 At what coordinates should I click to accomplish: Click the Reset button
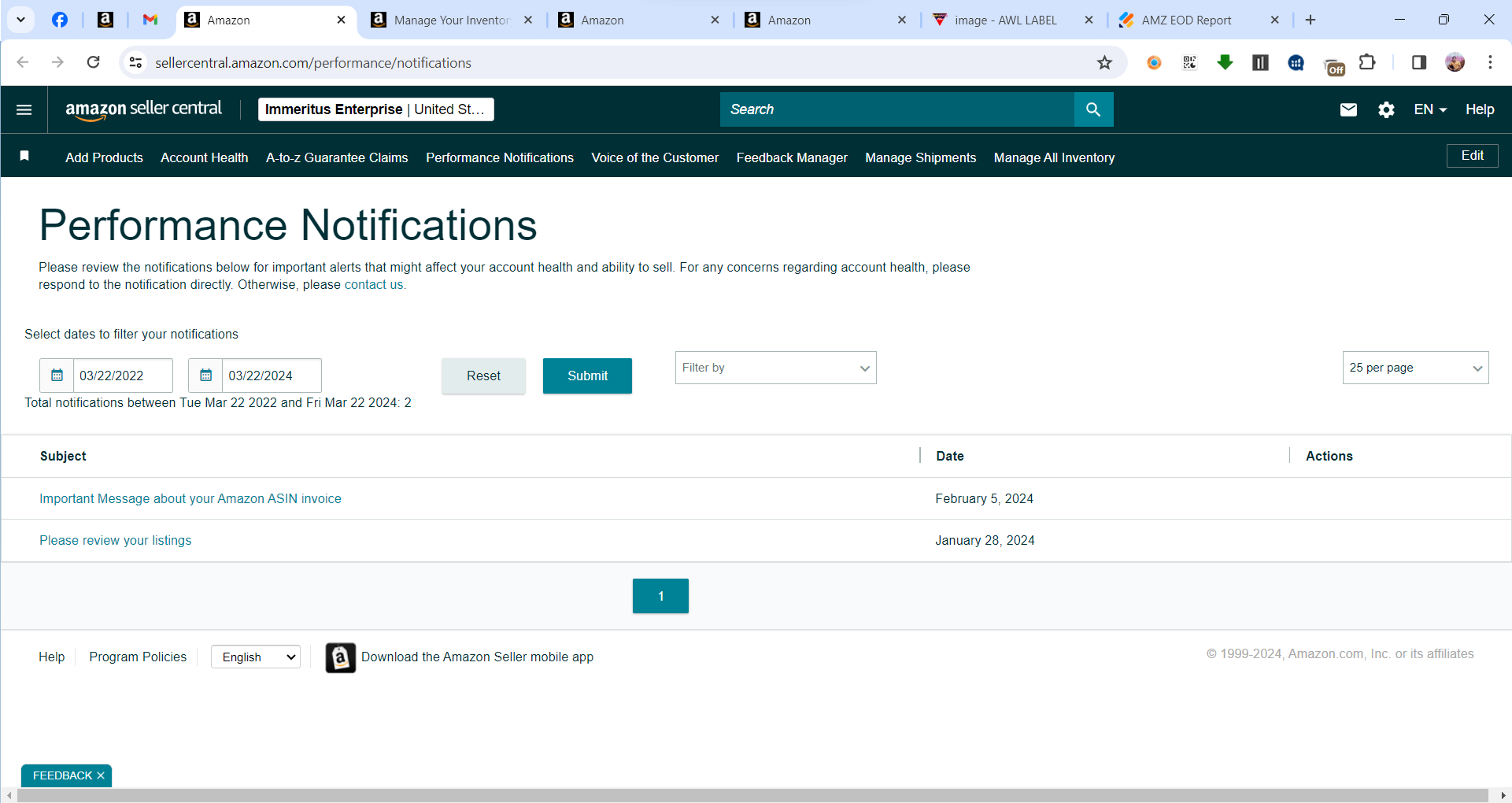pos(483,376)
